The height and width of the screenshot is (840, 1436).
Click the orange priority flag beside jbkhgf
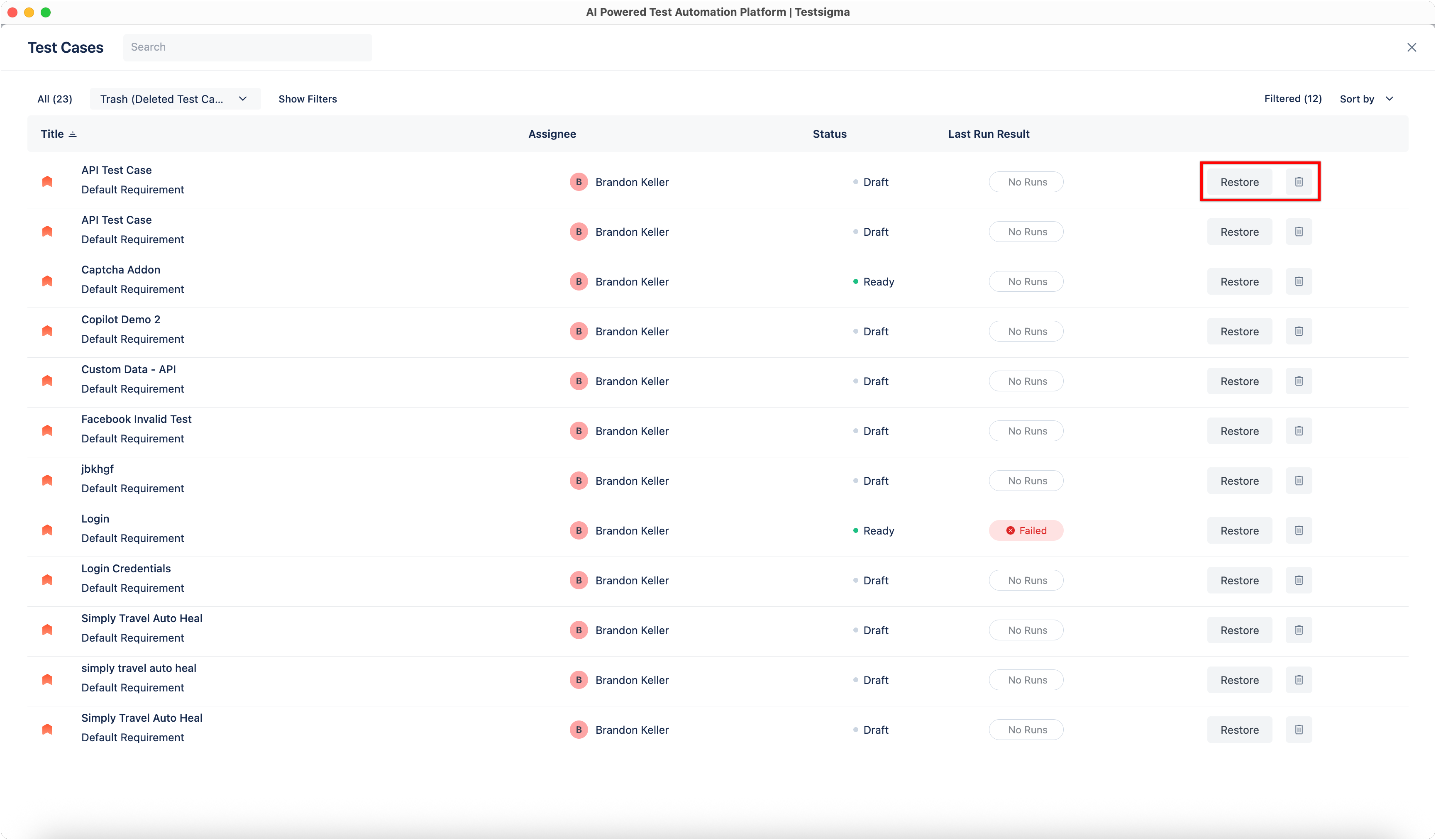47,481
